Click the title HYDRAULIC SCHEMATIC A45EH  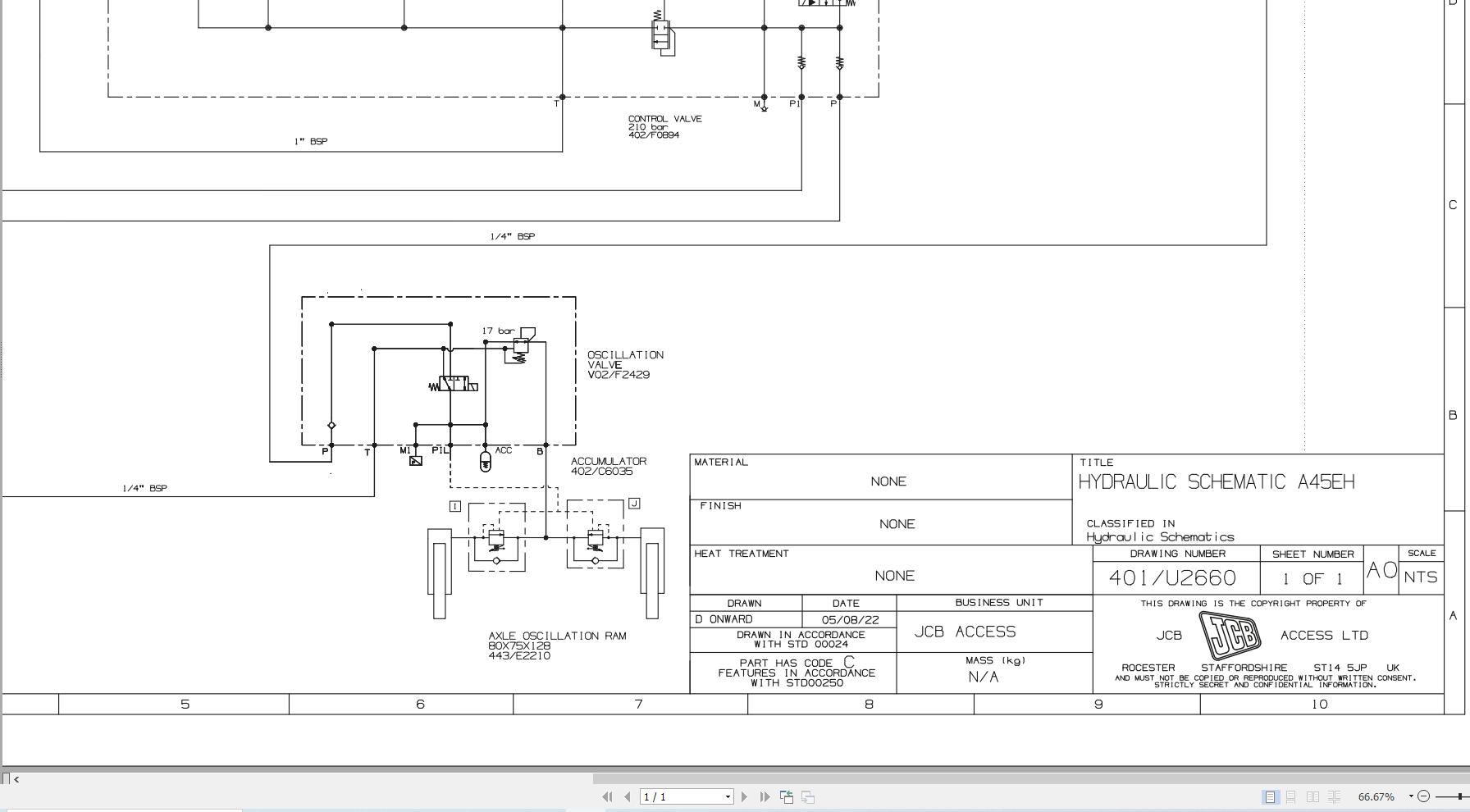pos(1217,481)
